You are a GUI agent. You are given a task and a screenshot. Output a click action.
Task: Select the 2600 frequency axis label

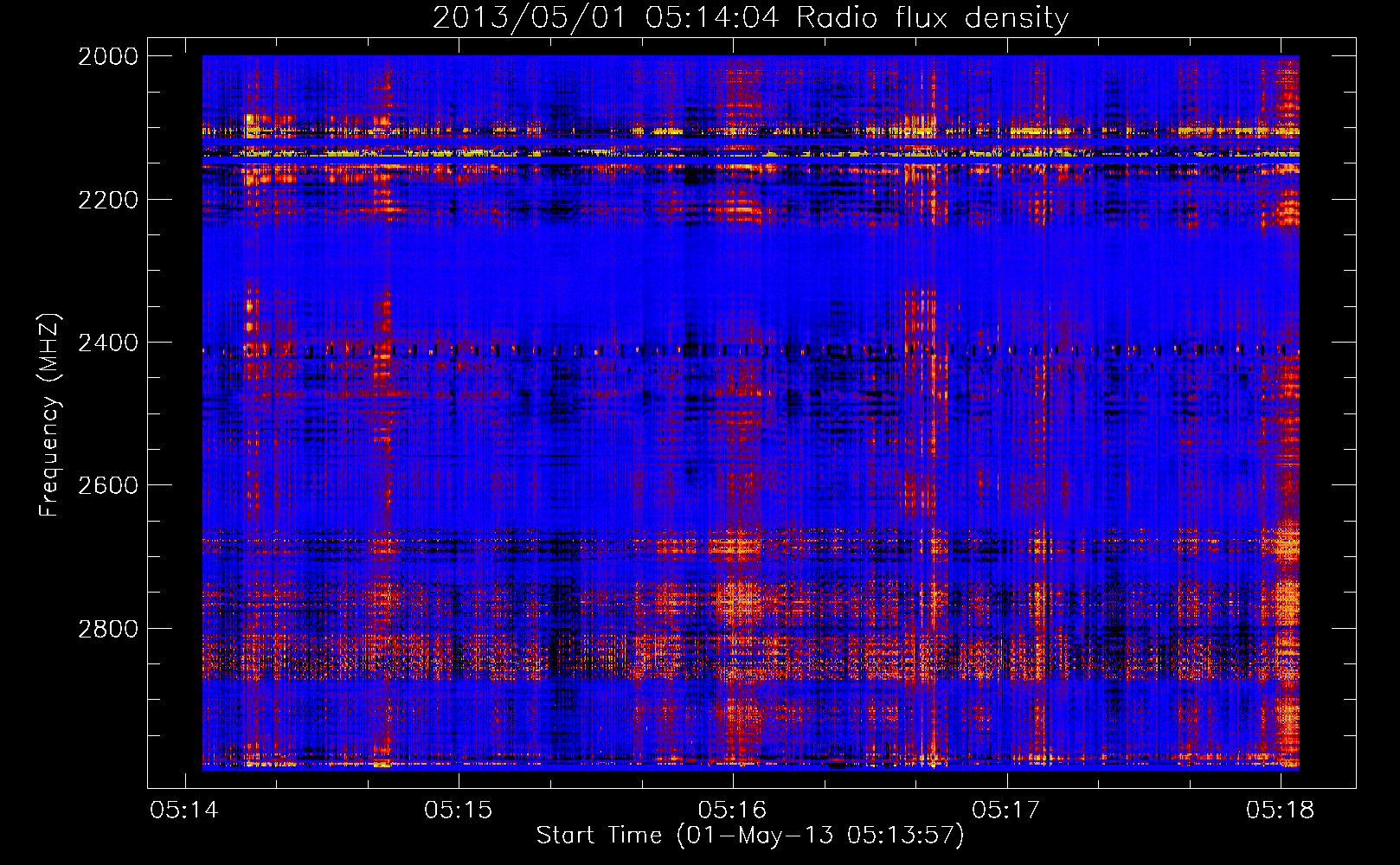[108, 485]
